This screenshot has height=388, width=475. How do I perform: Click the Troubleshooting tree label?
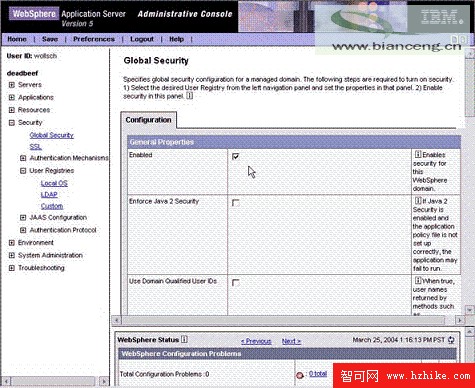pyautogui.click(x=41, y=268)
